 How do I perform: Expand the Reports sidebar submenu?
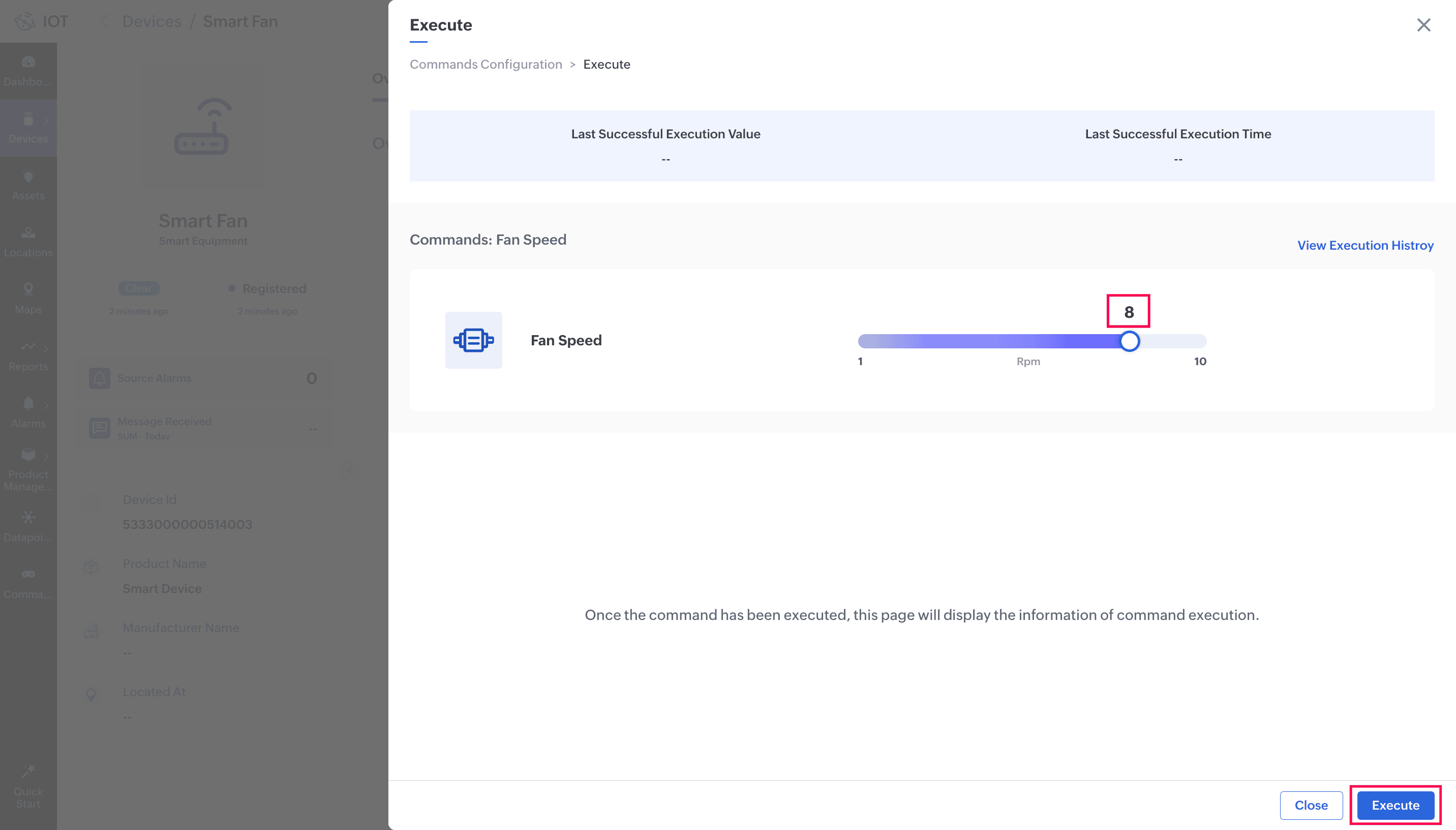[x=46, y=348]
